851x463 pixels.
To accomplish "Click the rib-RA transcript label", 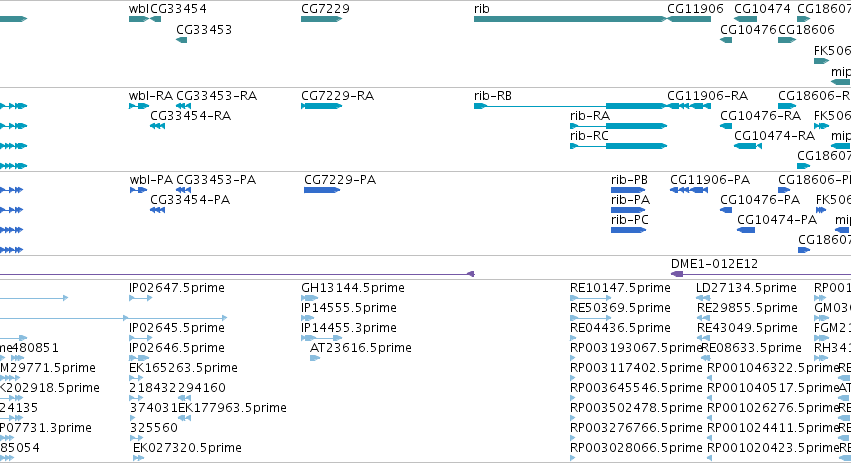I will pos(590,116).
